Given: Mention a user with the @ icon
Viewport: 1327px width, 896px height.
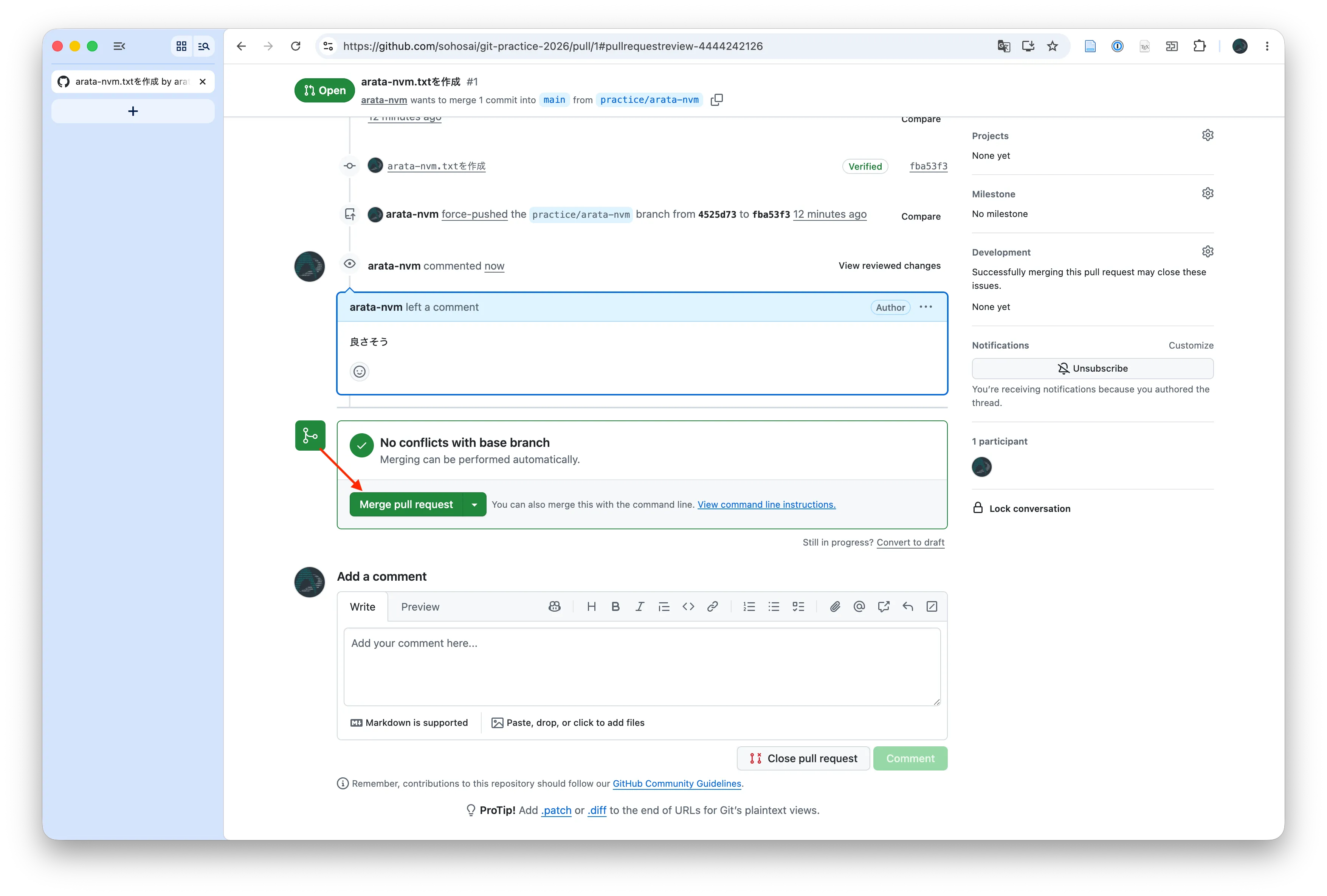Looking at the screenshot, I should pos(859,606).
